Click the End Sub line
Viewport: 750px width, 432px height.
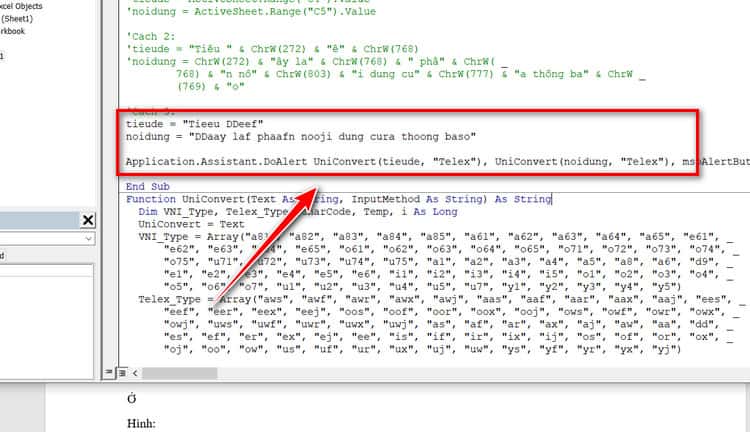pos(148,187)
